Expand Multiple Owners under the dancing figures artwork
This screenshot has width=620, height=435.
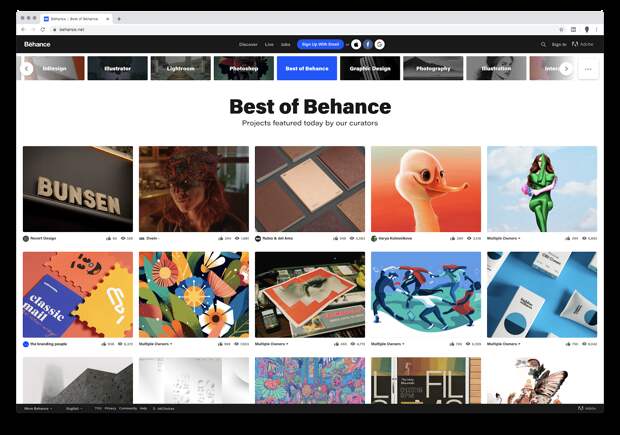pyautogui.click(x=388, y=344)
